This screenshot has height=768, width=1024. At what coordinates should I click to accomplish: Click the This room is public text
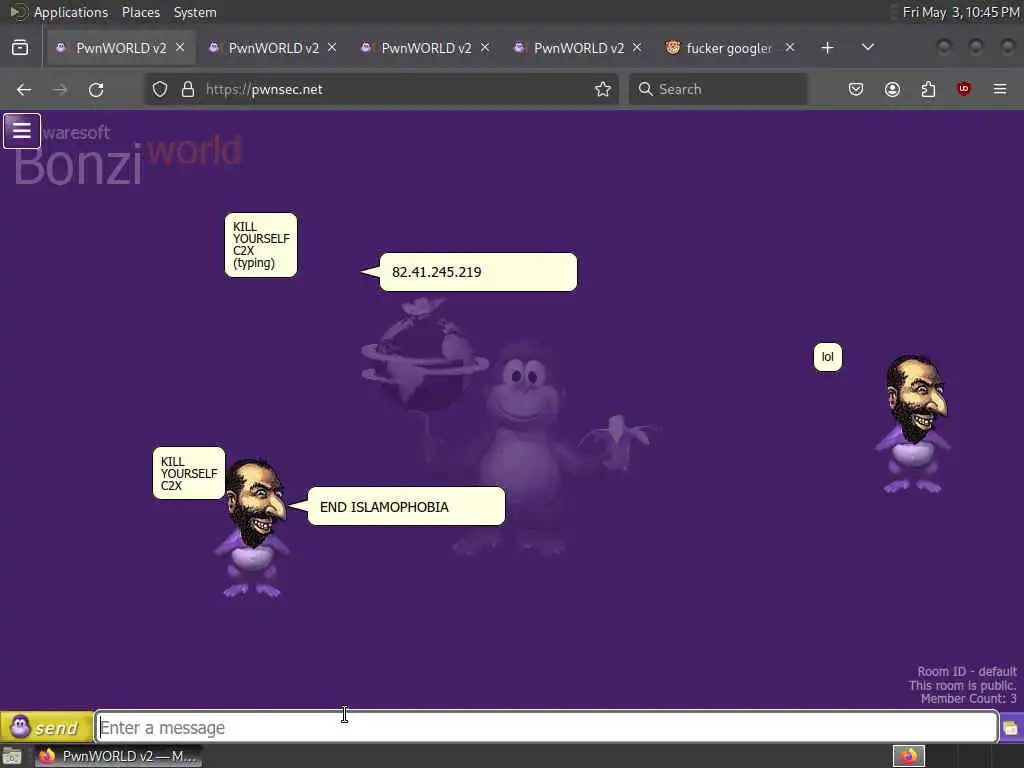click(x=962, y=685)
